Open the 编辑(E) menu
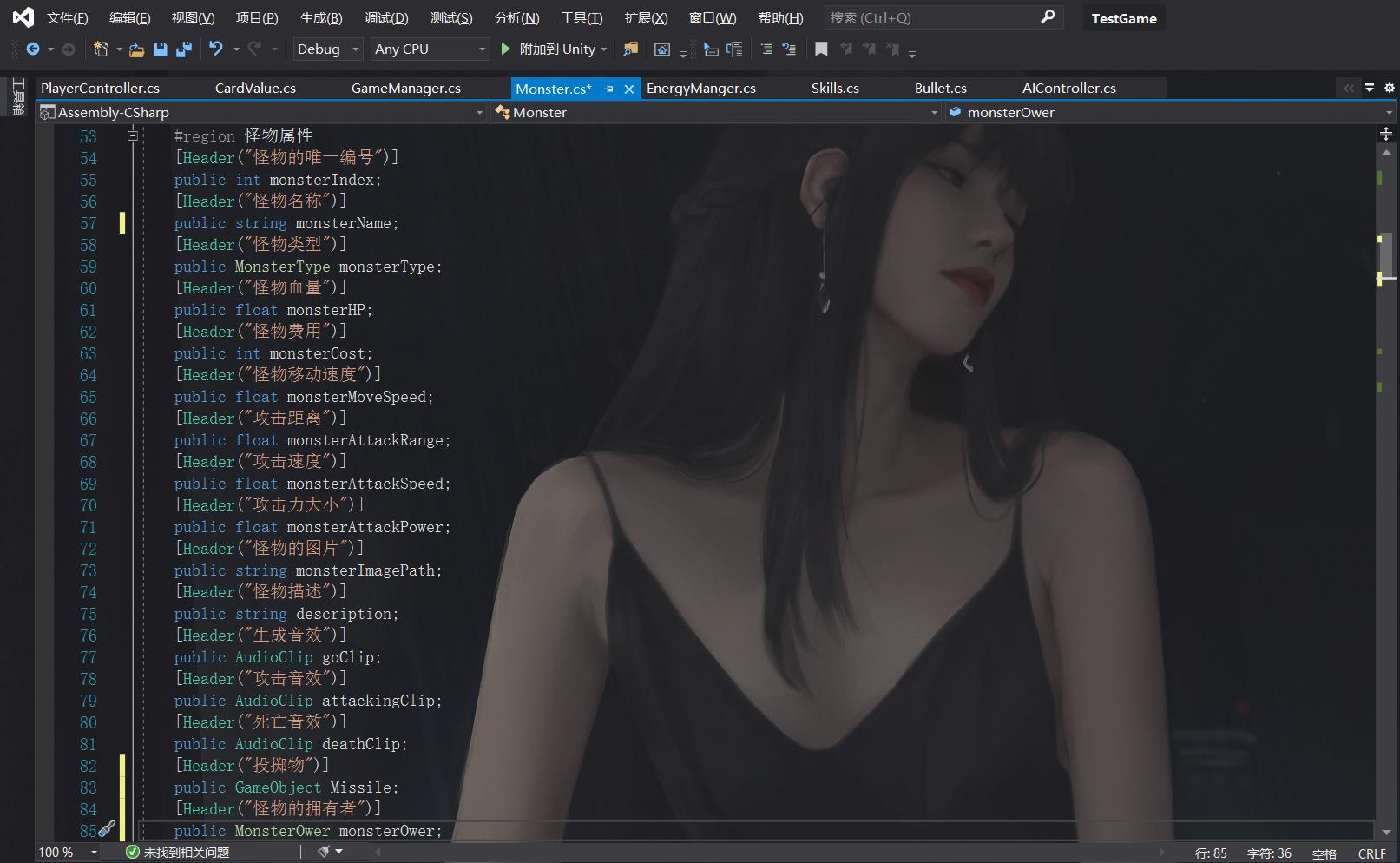This screenshot has width=1400, height=863. coord(129,17)
